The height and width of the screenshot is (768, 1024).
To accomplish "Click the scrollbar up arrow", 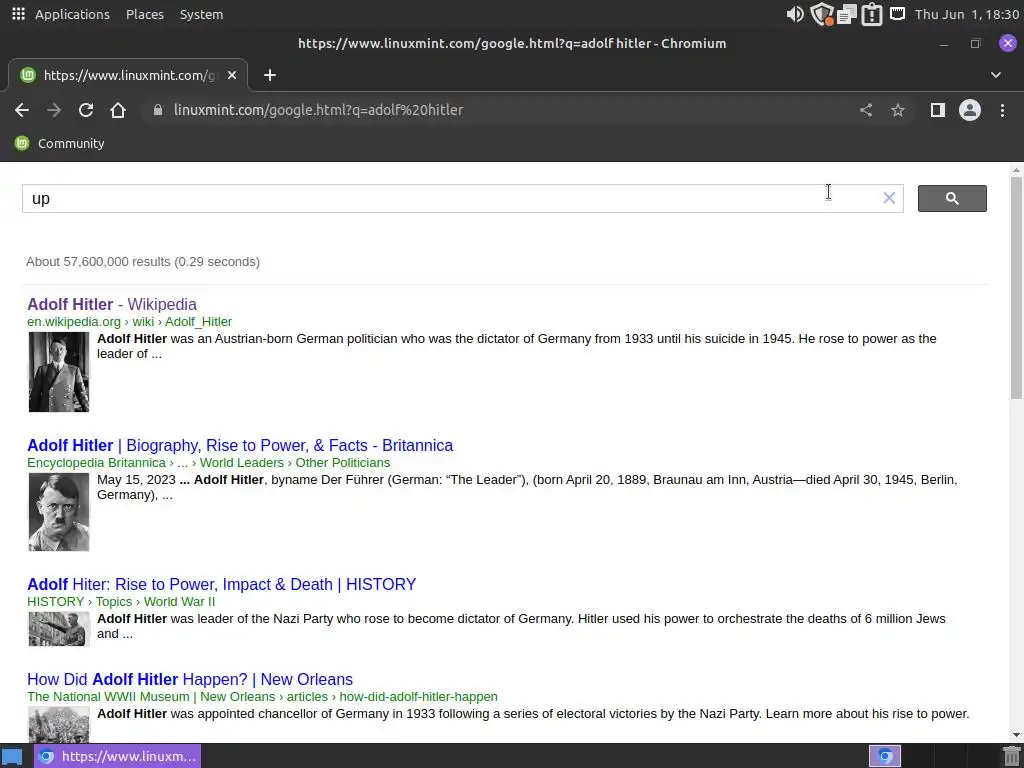I will coord(1016,170).
